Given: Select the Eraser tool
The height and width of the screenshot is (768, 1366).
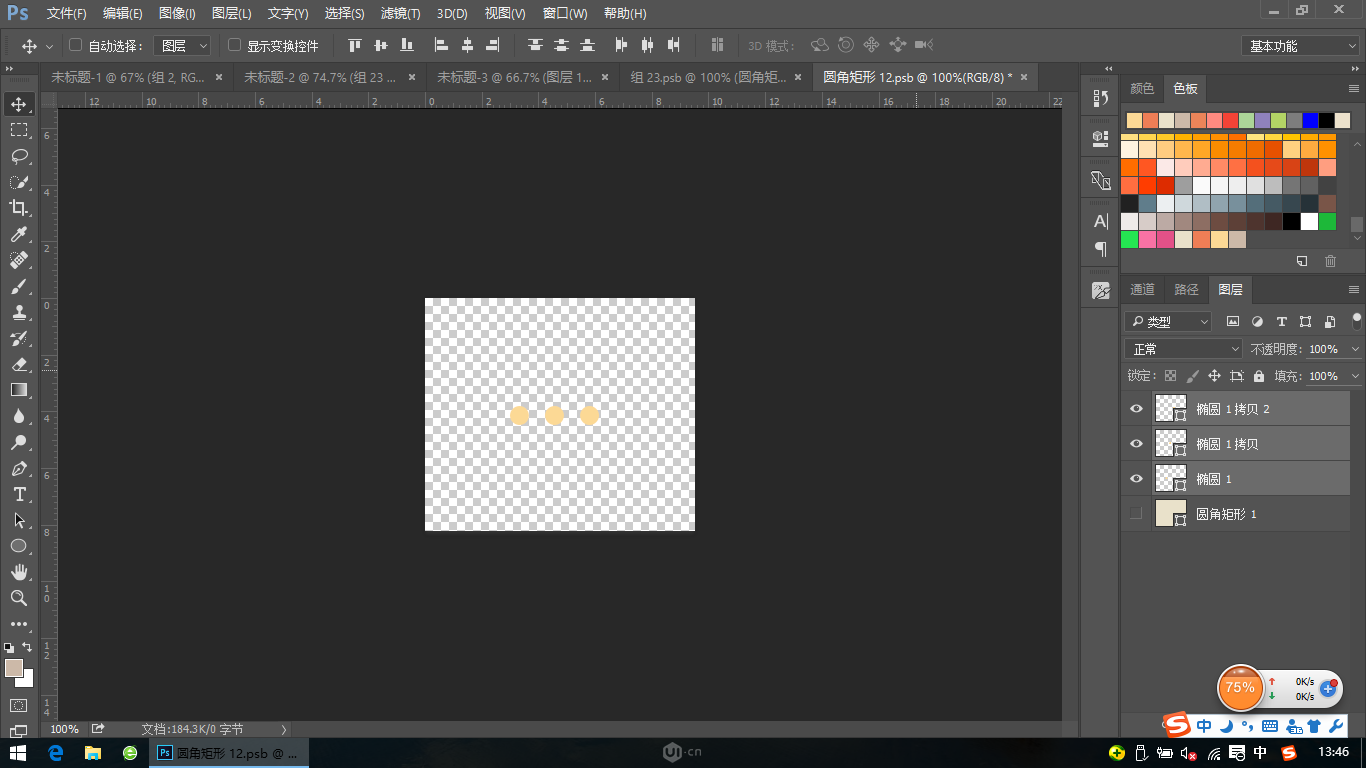Looking at the screenshot, I should pyautogui.click(x=19, y=364).
